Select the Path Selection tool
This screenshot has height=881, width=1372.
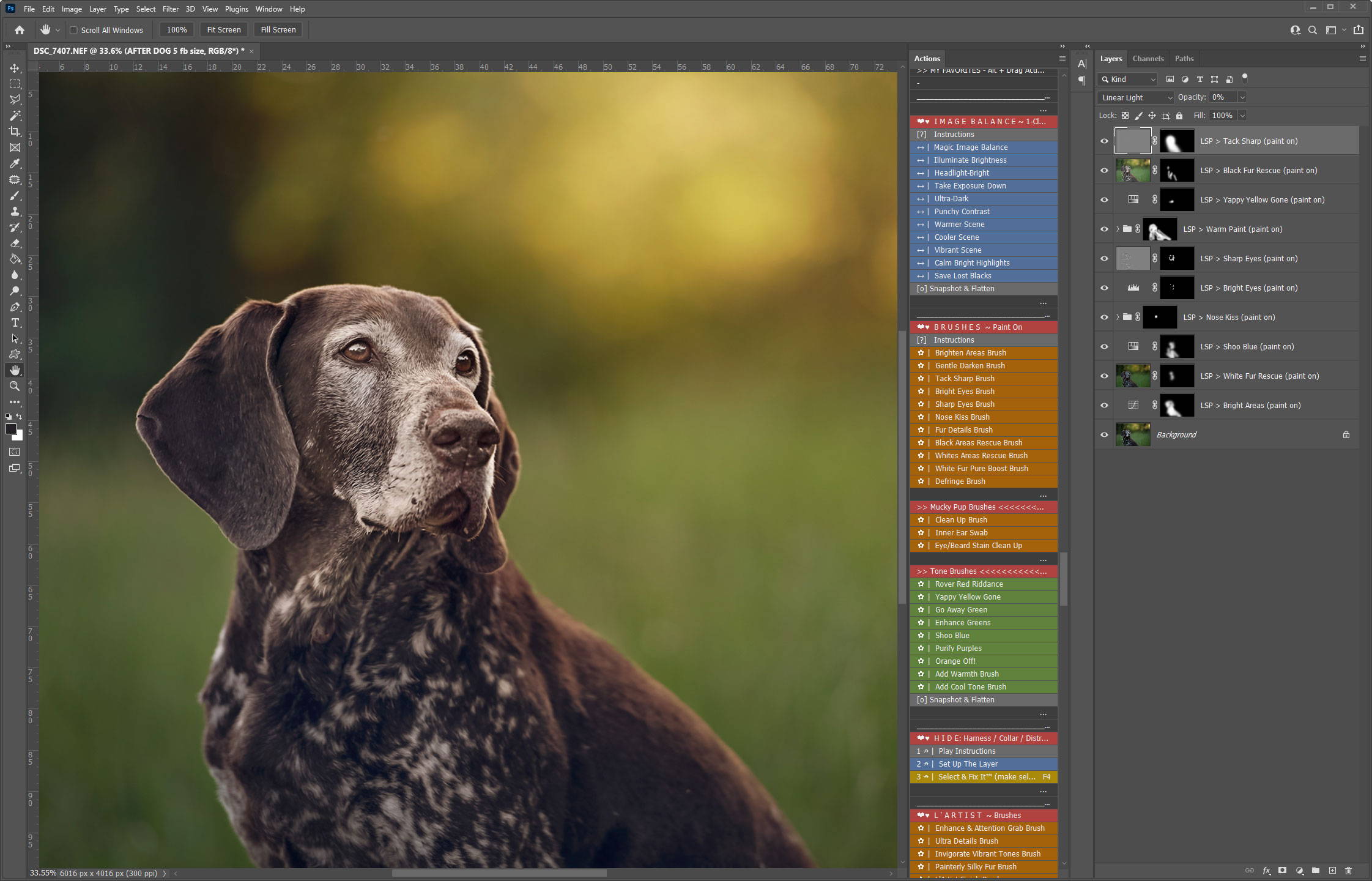15,339
